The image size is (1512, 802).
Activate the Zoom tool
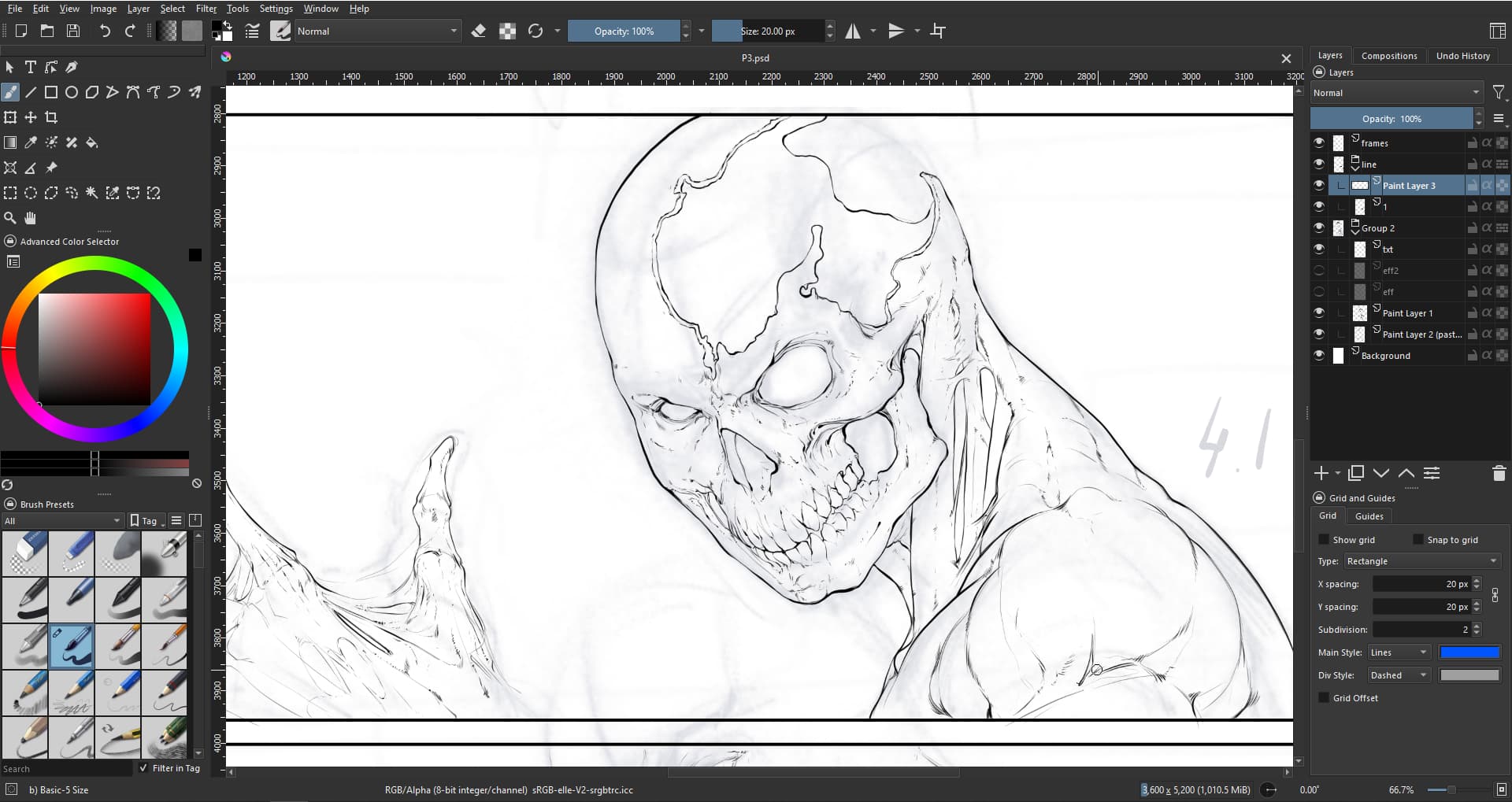10,218
